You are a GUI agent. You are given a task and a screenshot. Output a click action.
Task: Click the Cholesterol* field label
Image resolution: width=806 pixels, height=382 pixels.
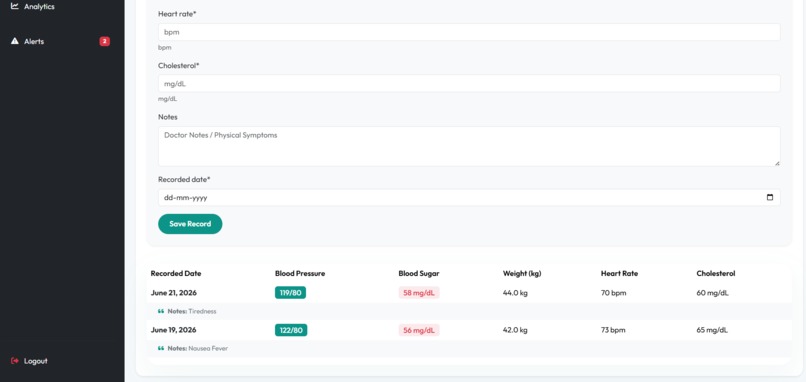[x=178, y=65]
